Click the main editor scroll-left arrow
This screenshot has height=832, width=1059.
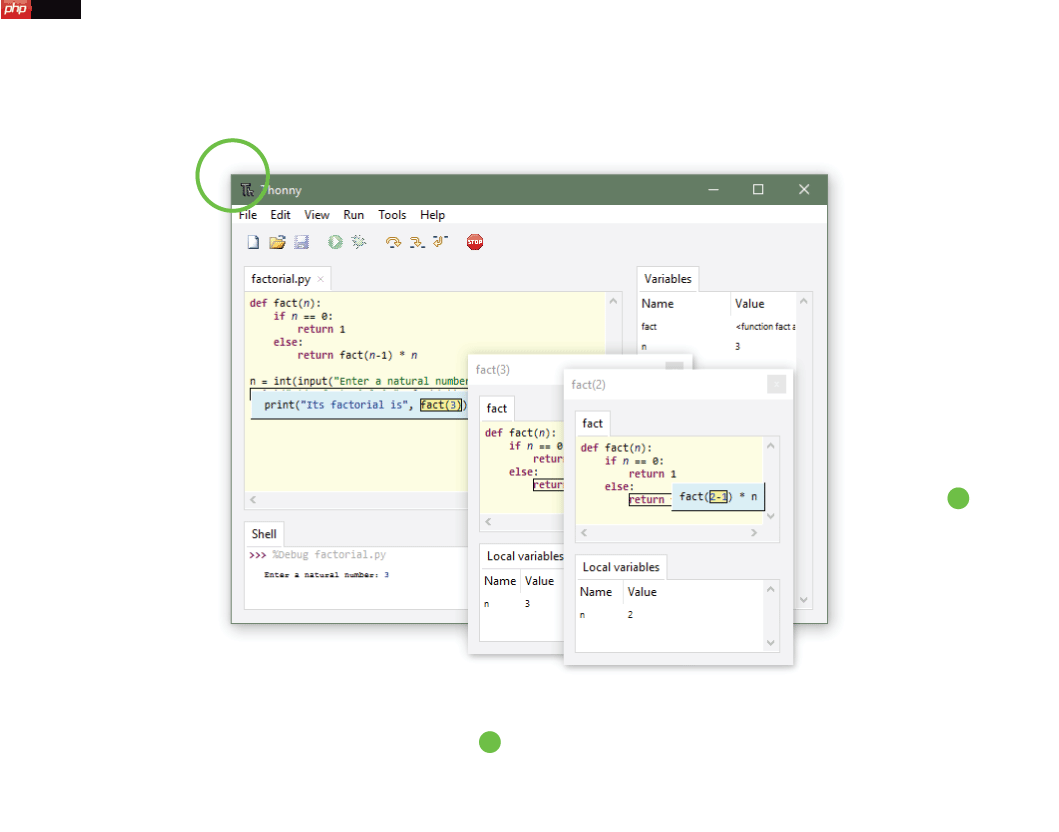click(x=253, y=500)
